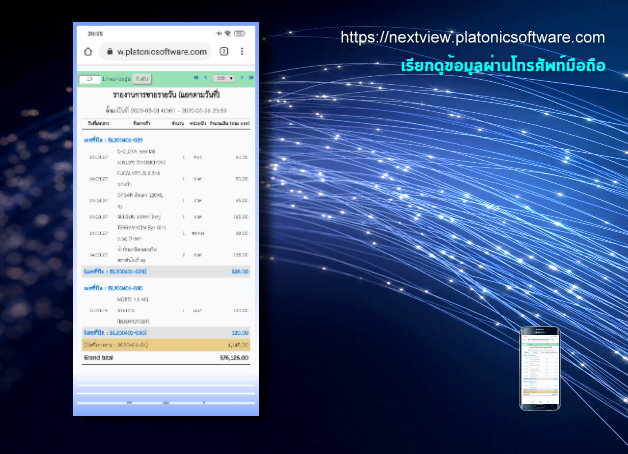Click the Wi-Fi status icon
This screenshot has height=454, width=628.
[227, 34]
